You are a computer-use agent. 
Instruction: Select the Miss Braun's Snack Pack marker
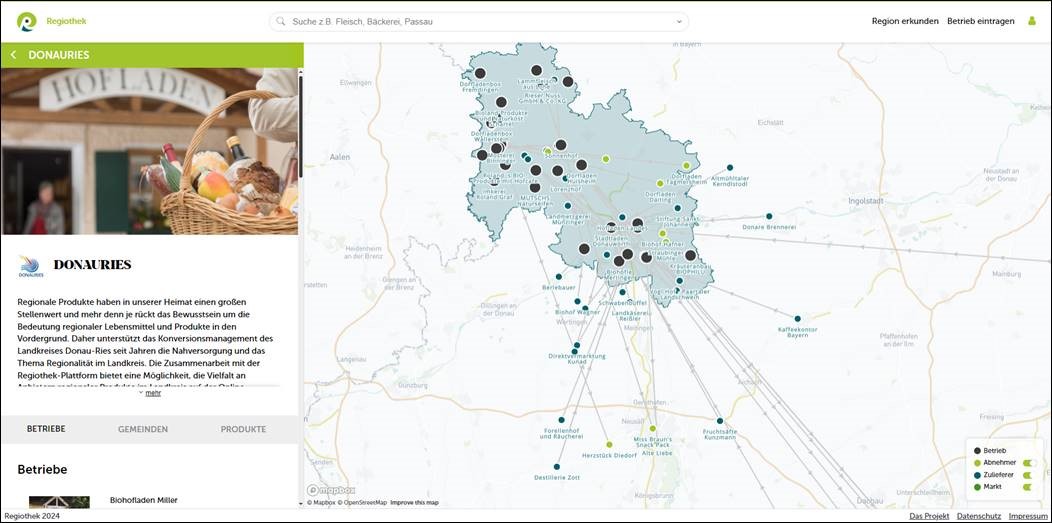coord(653,428)
